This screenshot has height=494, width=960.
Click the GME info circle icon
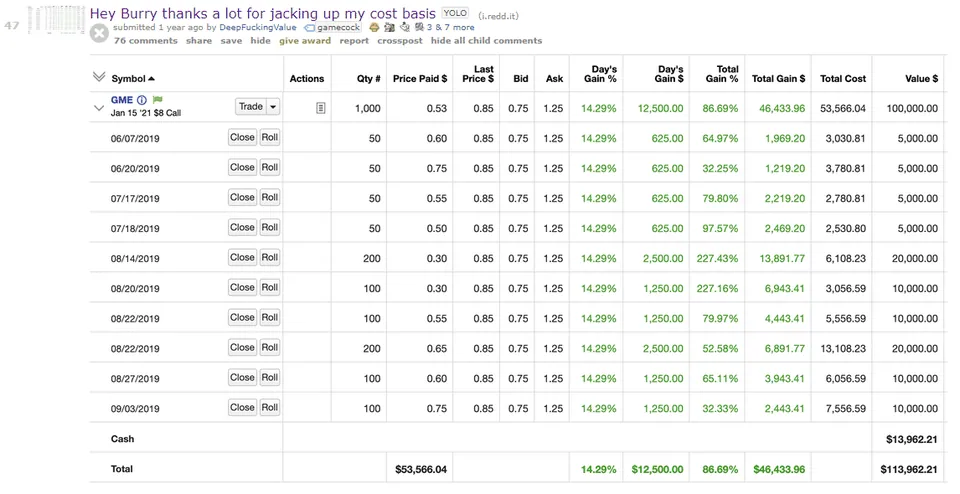click(141, 100)
